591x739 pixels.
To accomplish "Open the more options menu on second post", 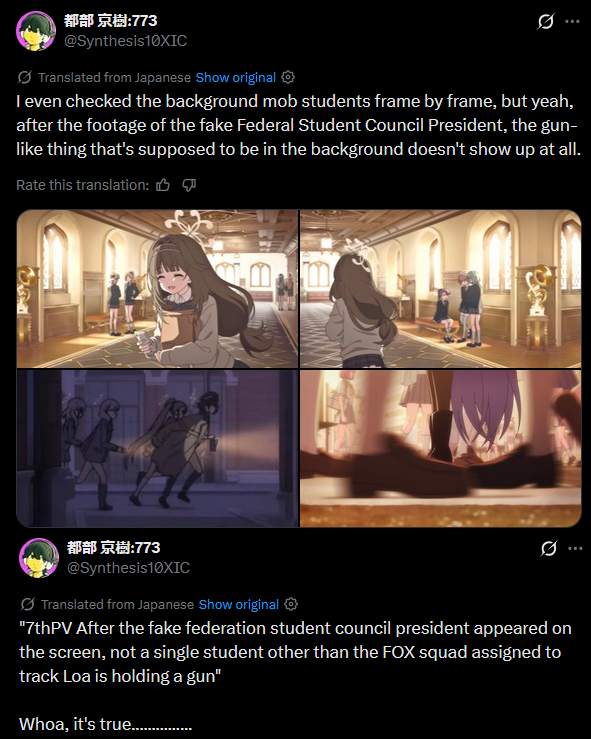I will point(575,548).
